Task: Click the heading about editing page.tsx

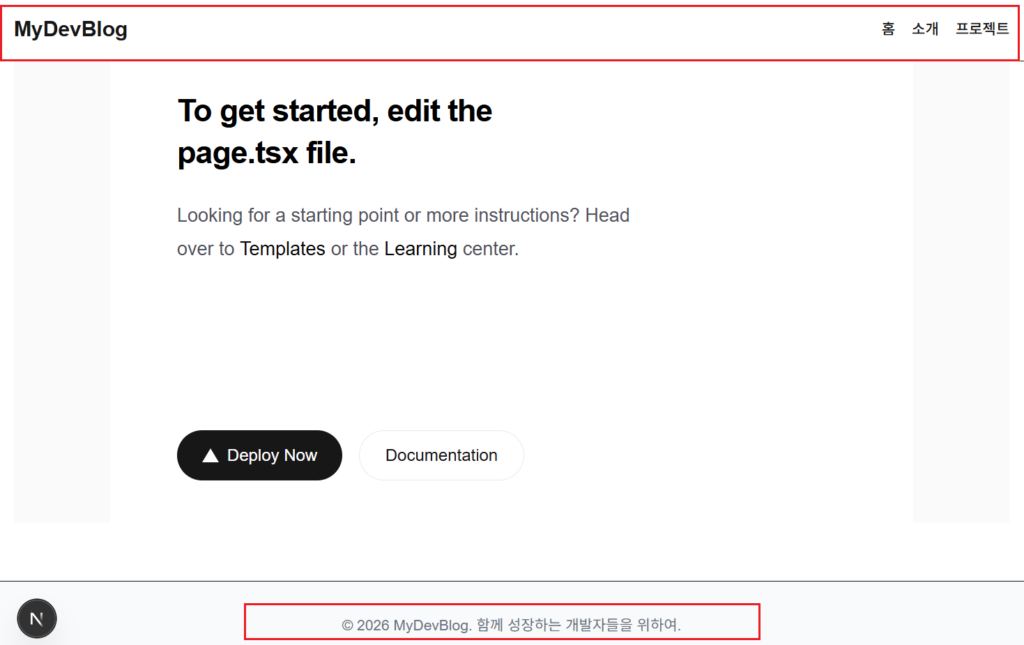Action: 334,131
